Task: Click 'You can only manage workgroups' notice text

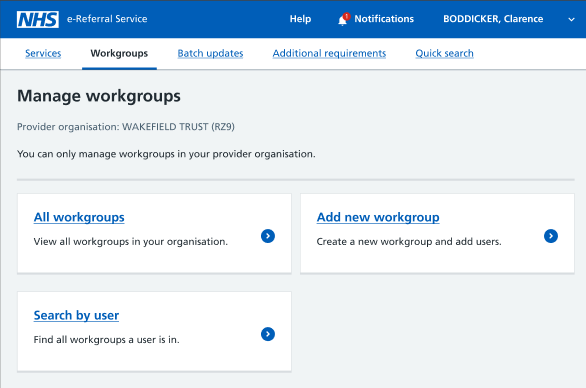Action: click(x=166, y=154)
